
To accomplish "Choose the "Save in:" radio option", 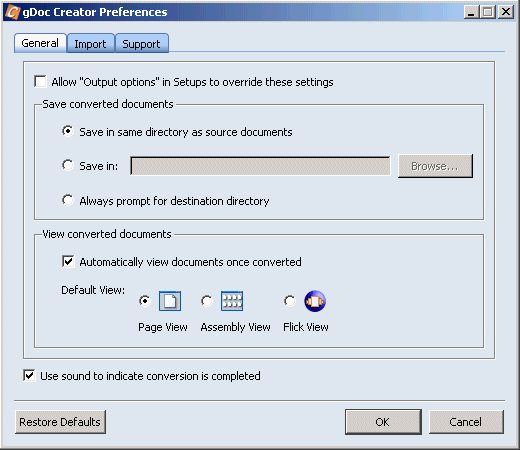I will [68, 165].
